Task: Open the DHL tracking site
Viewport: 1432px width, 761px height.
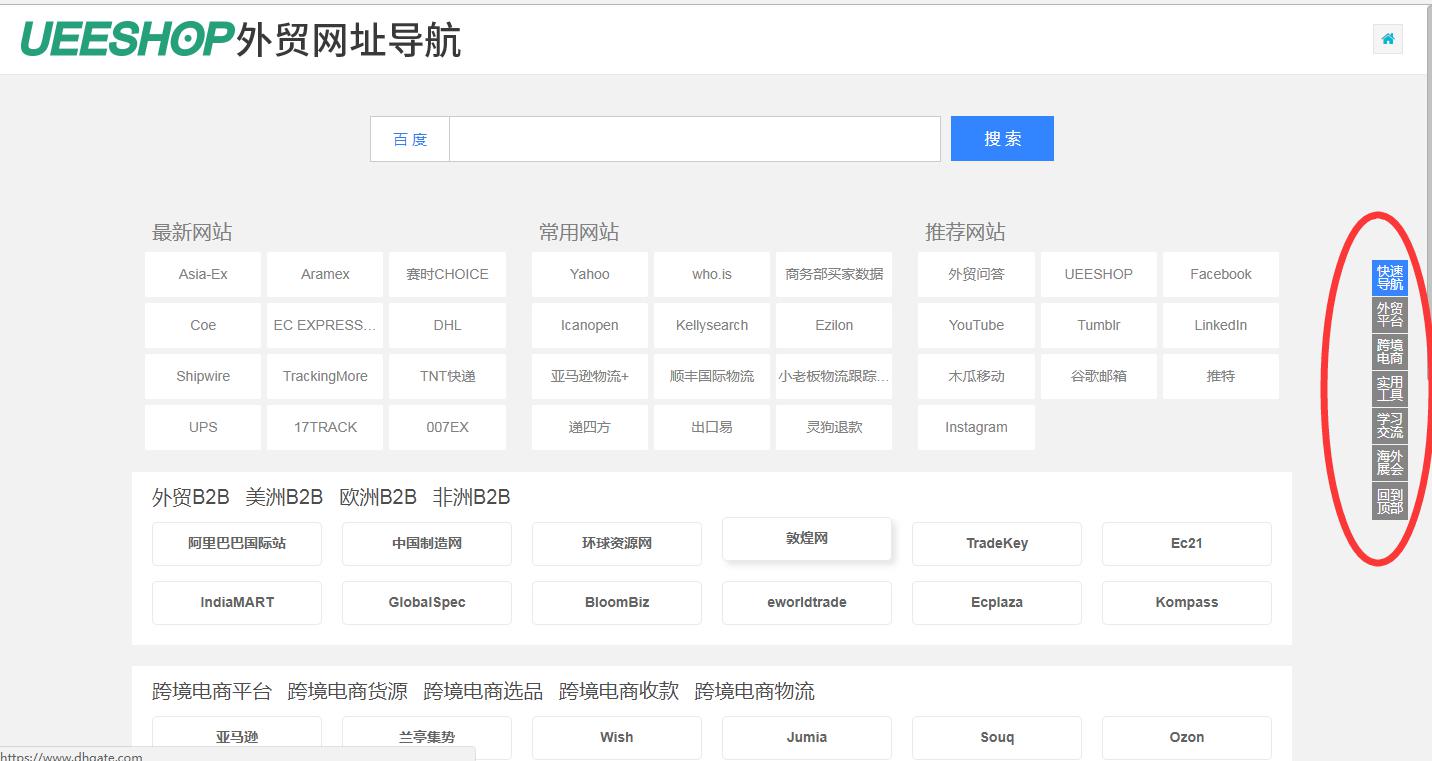Action: click(x=447, y=324)
